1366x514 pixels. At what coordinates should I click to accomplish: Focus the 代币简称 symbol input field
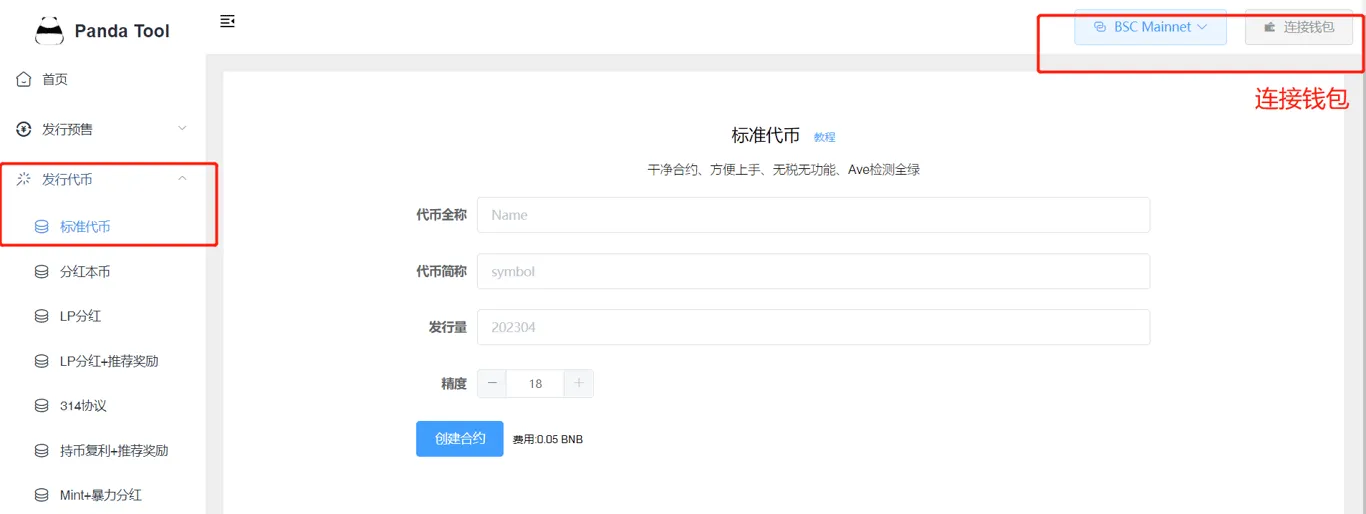(813, 271)
